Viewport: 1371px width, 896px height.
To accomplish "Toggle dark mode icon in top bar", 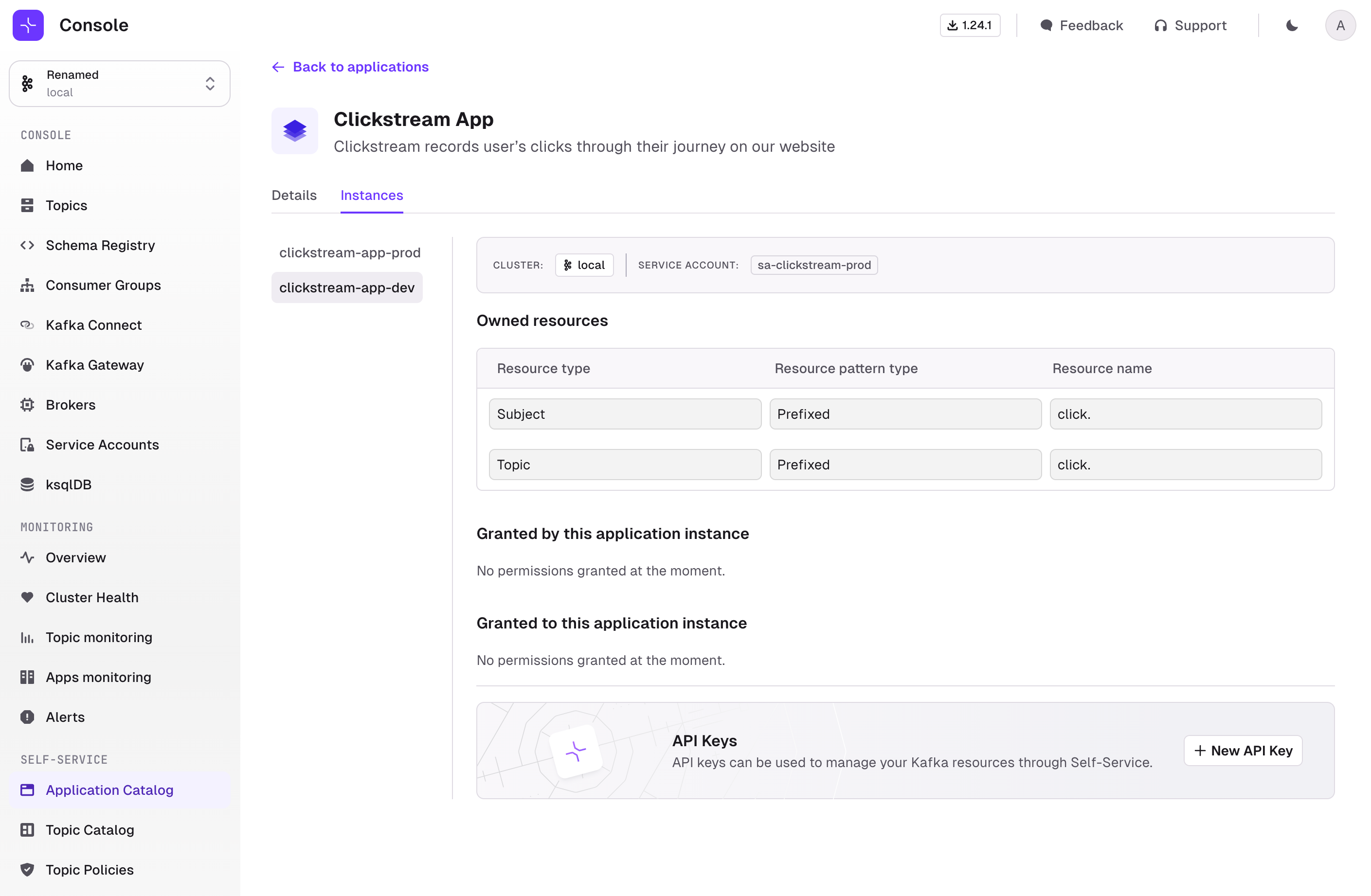I will (x=1292, y=25).
